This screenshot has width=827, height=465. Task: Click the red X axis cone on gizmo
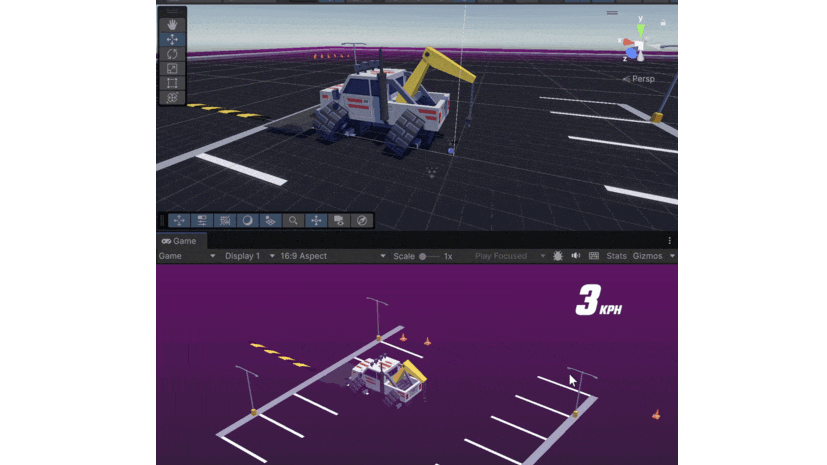[x=628, y=42]
